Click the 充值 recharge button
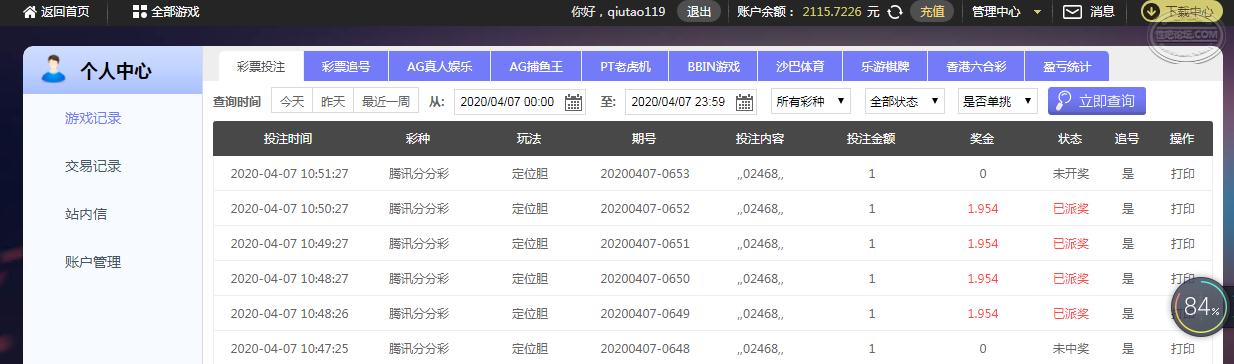This screenshot has height=364, width=1234. click(x=932, y=12)
